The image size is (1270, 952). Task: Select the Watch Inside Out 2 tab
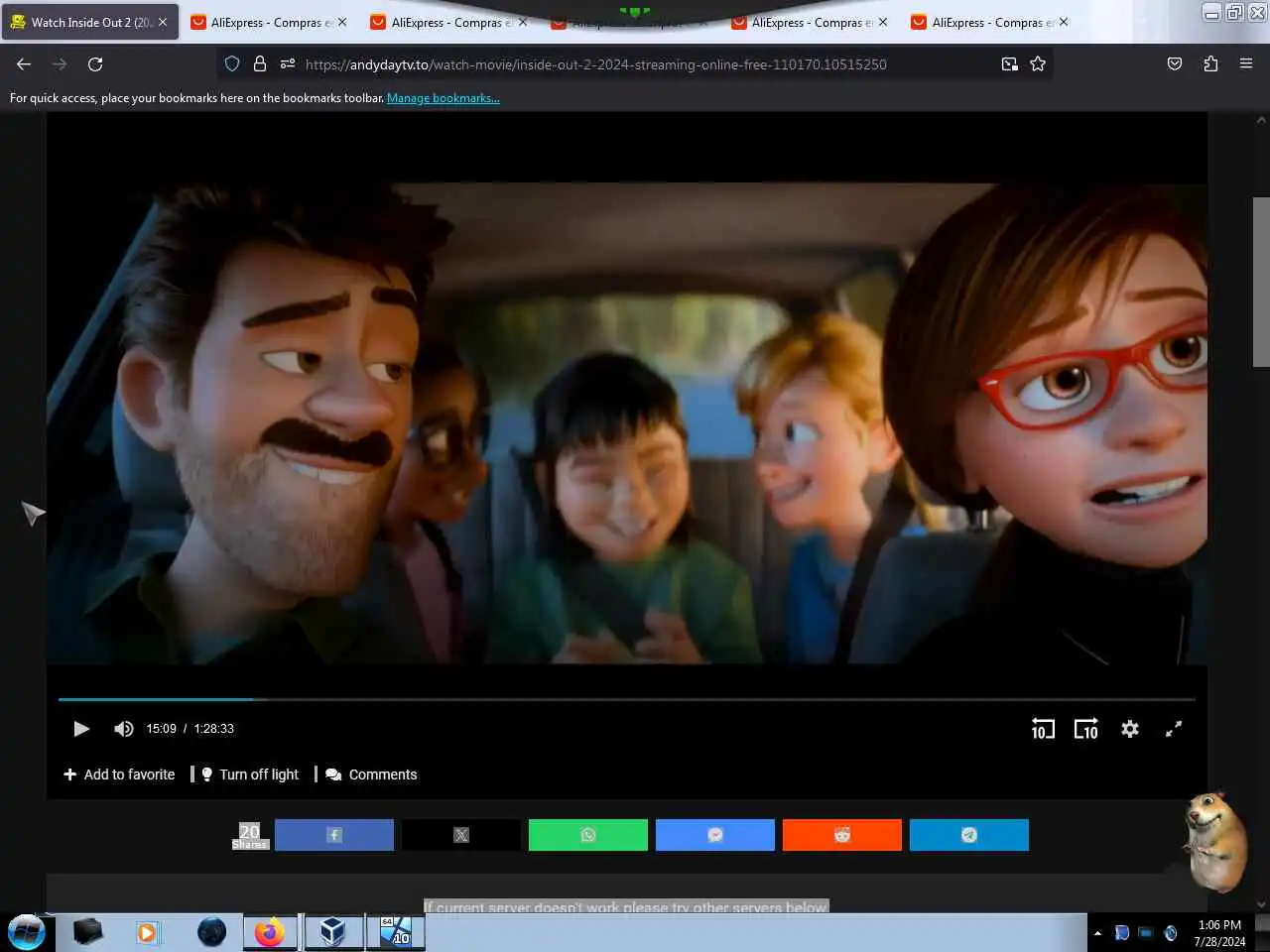tap(90, 22)
